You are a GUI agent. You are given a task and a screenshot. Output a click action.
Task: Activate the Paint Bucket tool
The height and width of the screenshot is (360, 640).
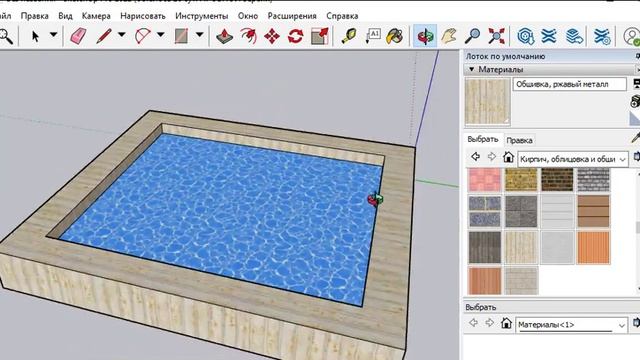(395, 36)
